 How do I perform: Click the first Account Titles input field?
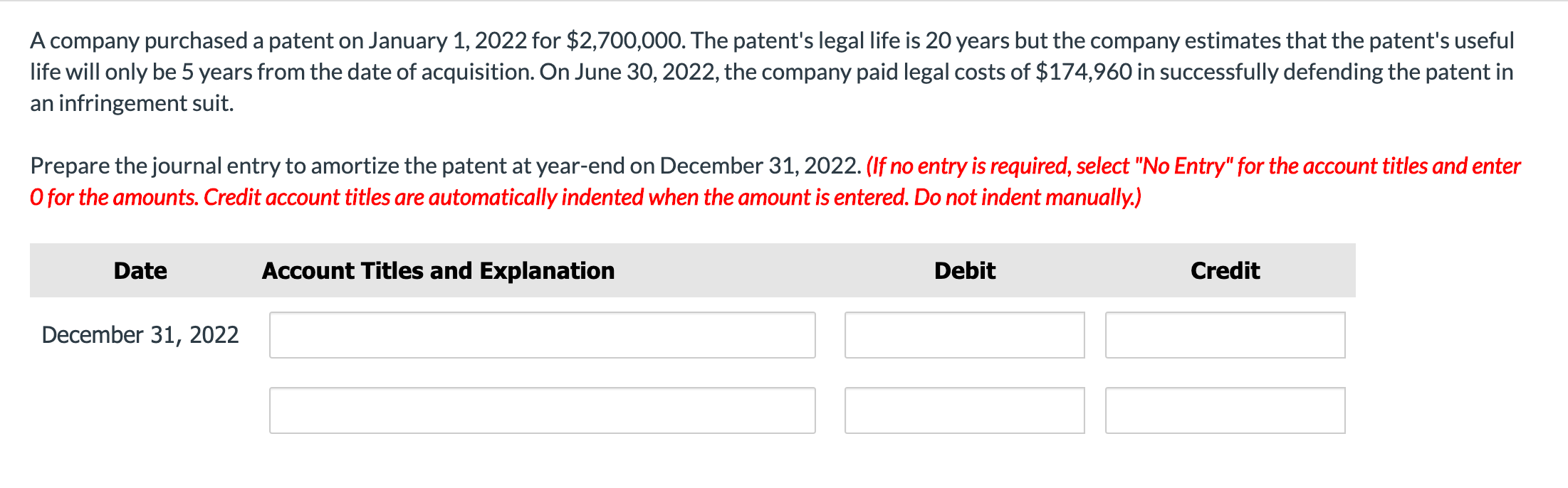[541, 334]
